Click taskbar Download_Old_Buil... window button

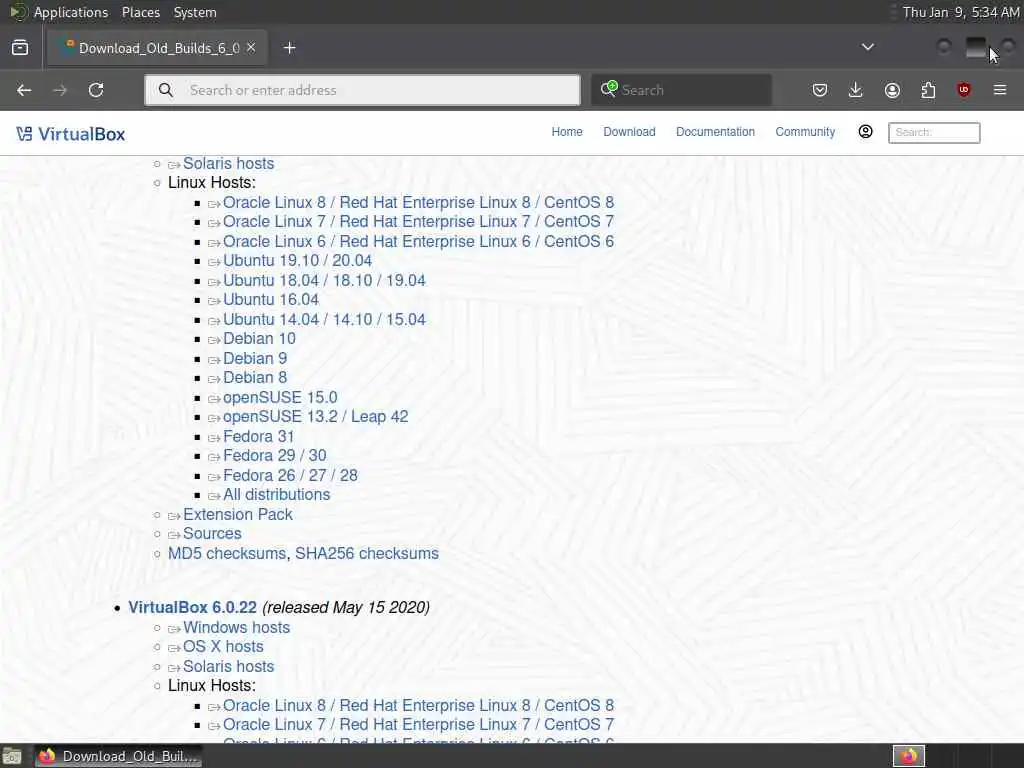[118, 756]
